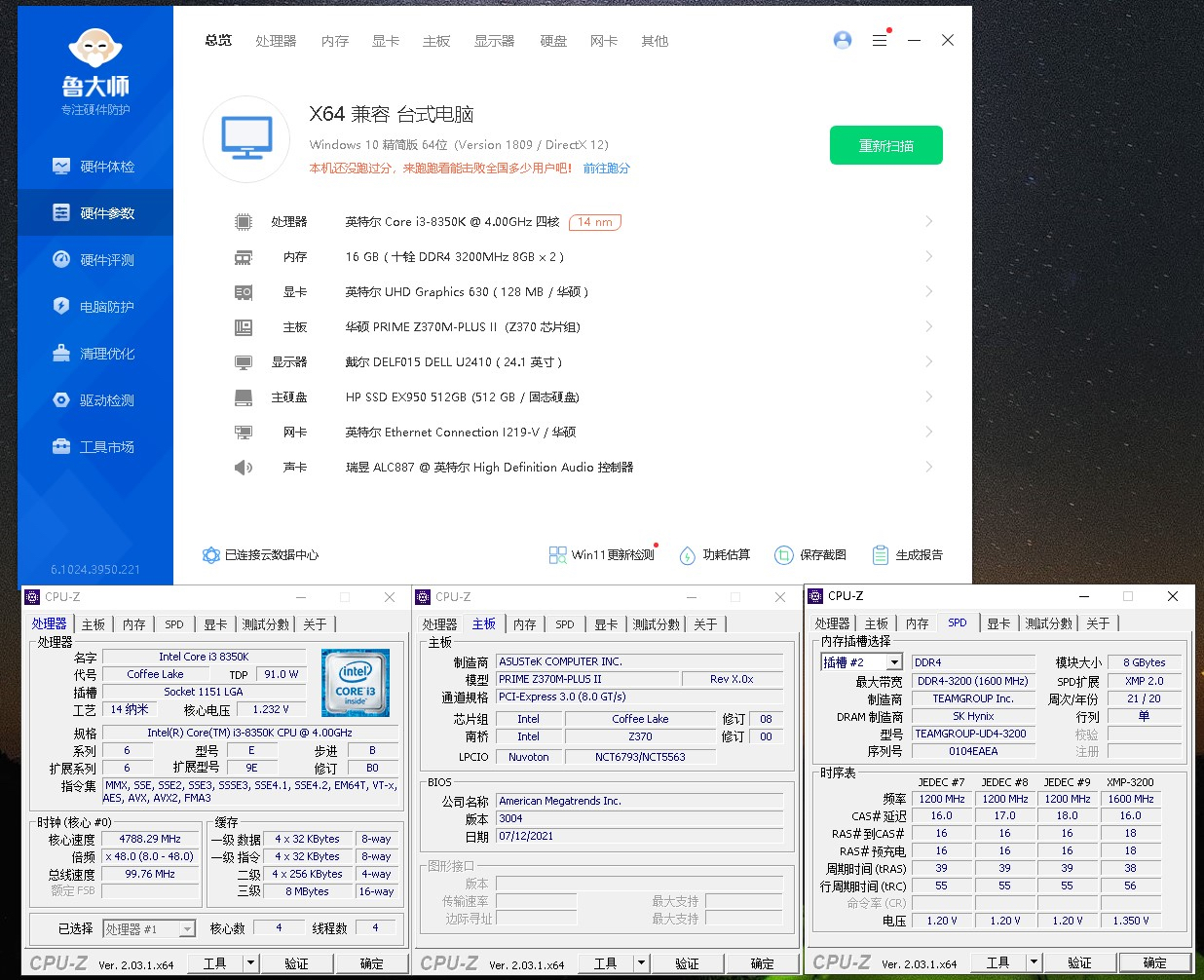The height and width of the screenshot is (980, 1204).
Task: Click the user account avatar icon
Action: pos(842,40)
